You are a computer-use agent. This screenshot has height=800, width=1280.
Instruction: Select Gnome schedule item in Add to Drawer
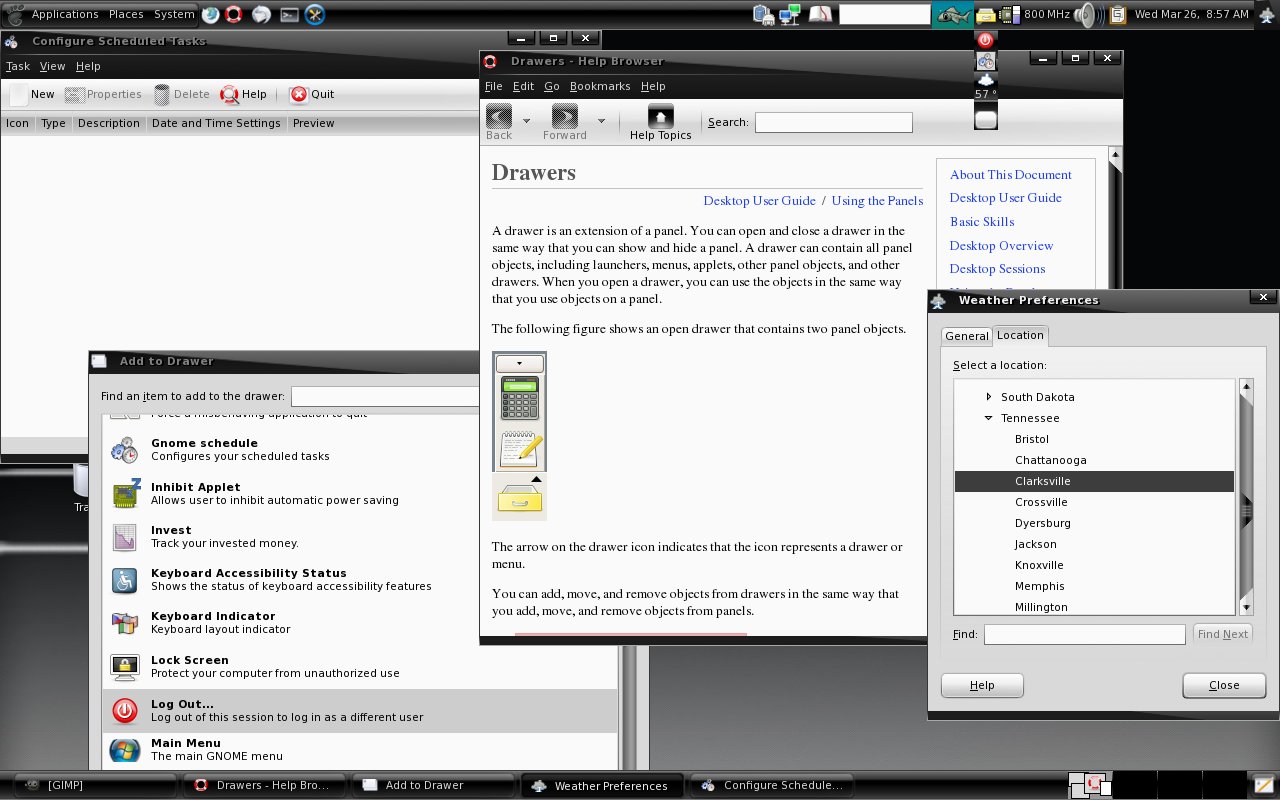click(x=360, y=450)
